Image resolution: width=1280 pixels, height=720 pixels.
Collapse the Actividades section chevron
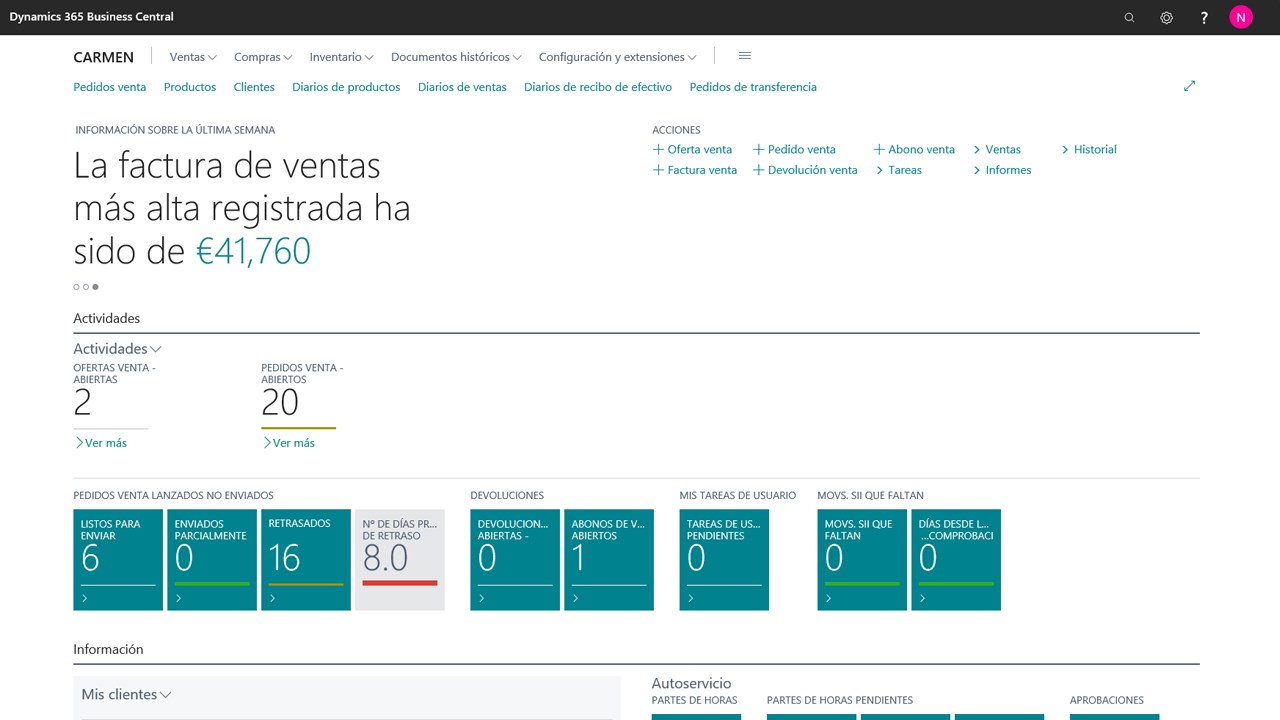coord(156,350)
